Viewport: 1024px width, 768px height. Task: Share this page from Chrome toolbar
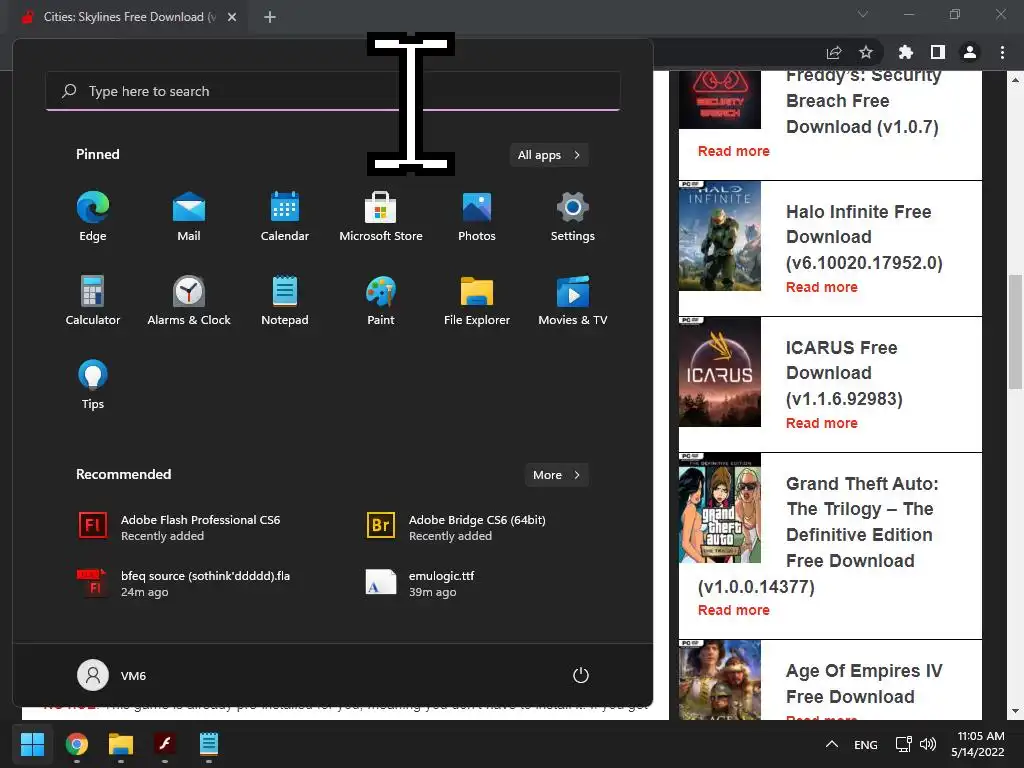834,52
